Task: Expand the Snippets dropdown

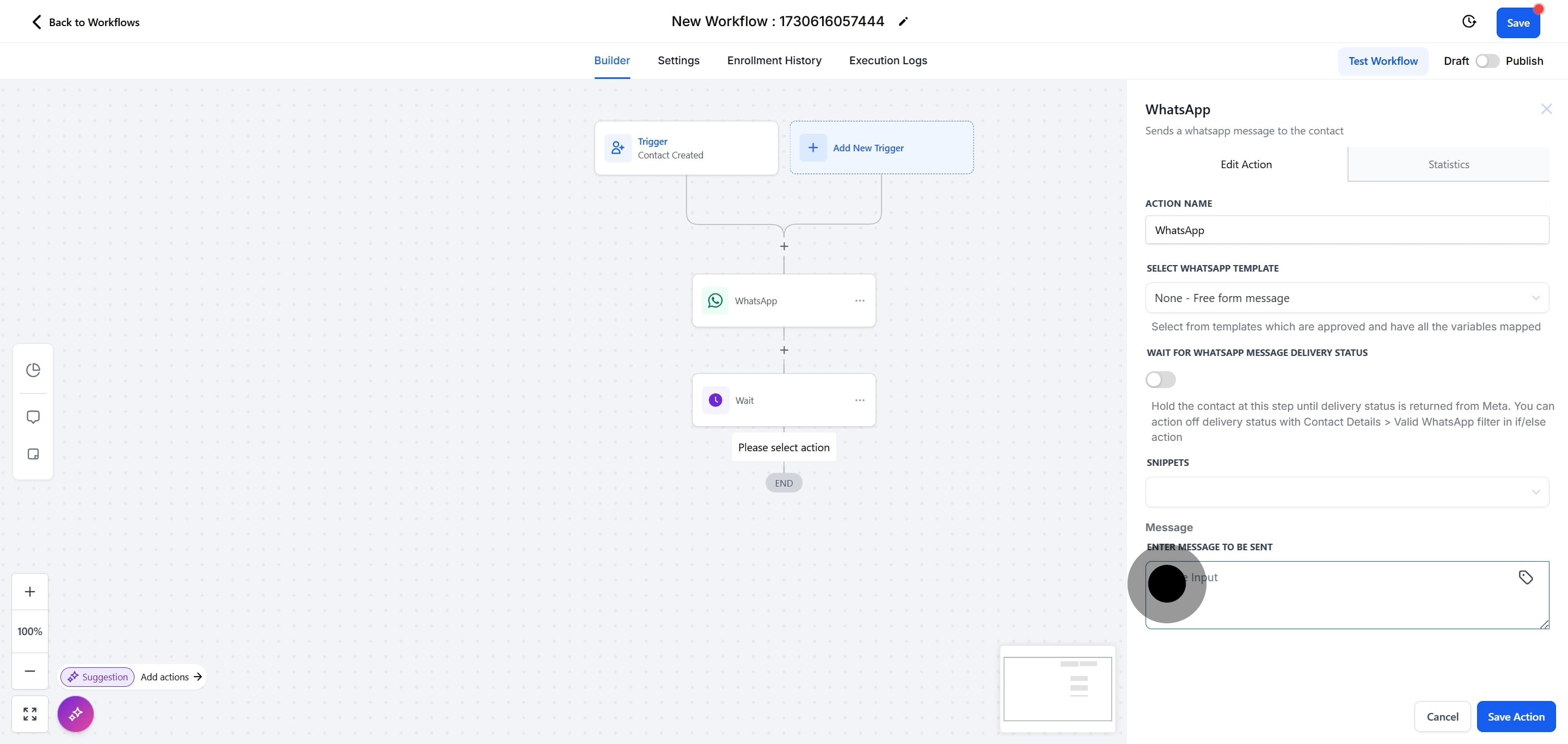Action: pyautogui.click(x=1346, y=492)
